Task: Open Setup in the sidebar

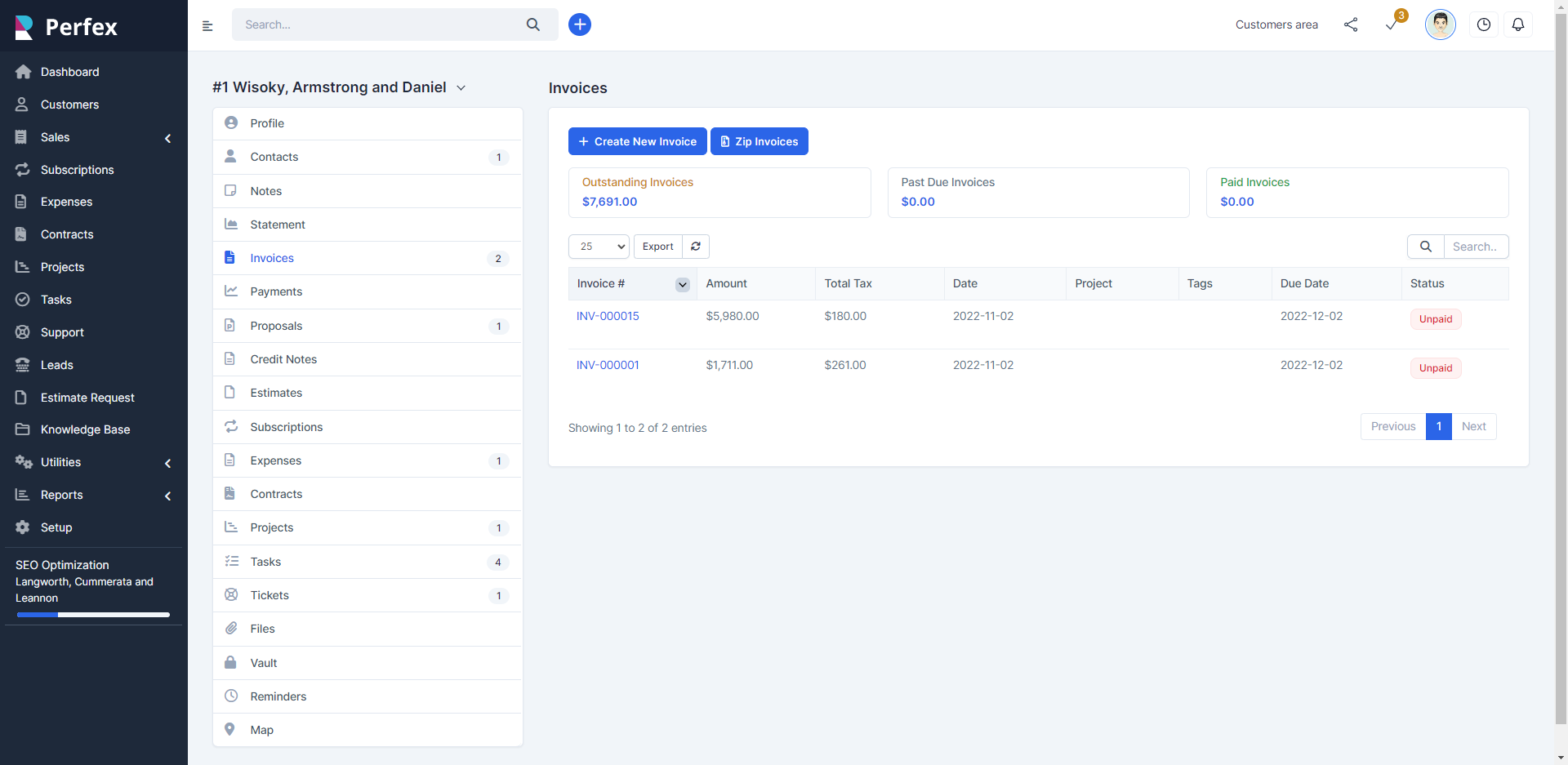Action: point(94,527)
